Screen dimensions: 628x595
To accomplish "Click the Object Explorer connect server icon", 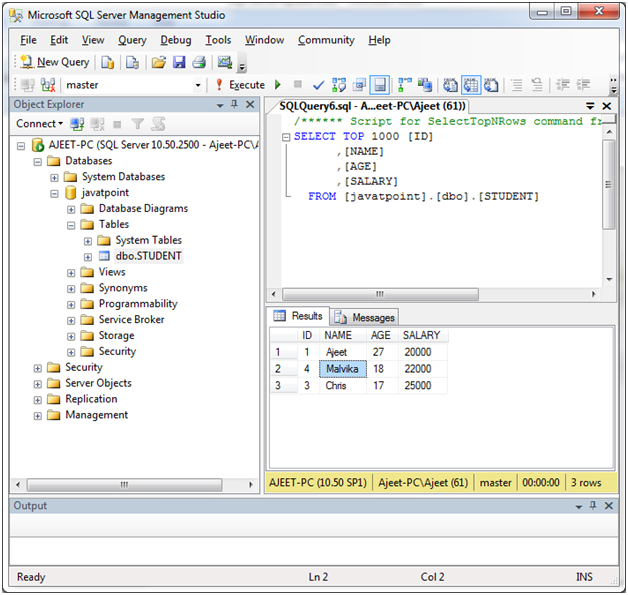I will pos(77,124).
